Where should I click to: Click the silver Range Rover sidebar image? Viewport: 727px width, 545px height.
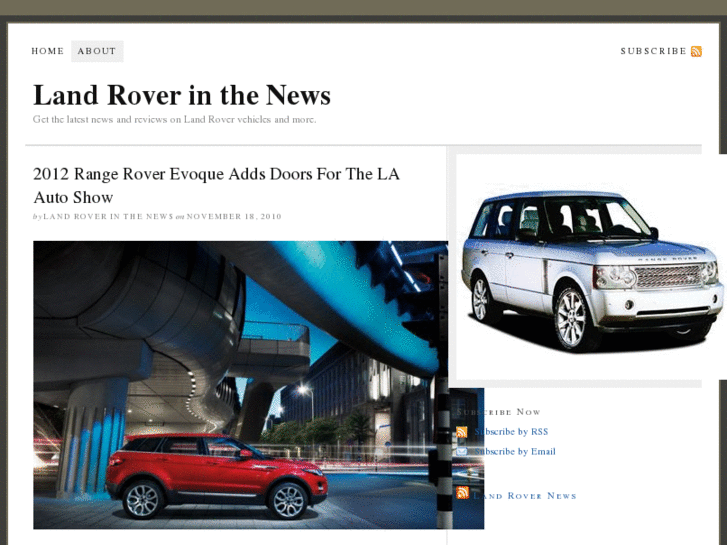[592, 268]
